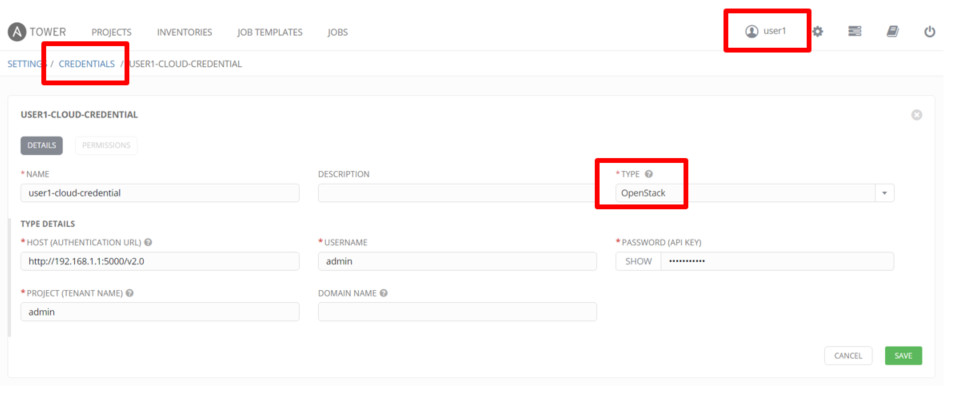
Task: Open Job Templates navigation item
Action: click(270, 32)
